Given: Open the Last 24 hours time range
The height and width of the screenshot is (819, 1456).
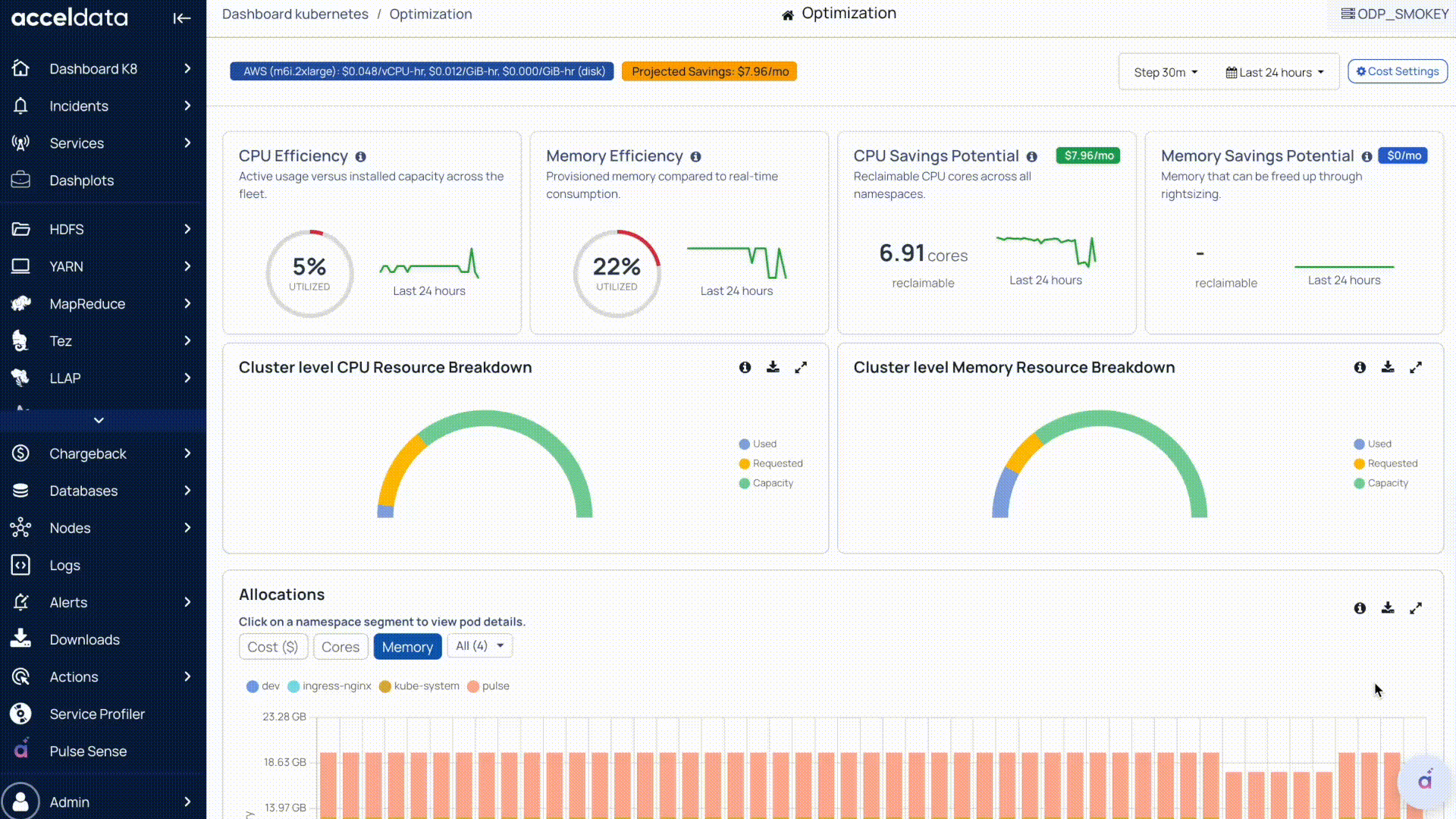Looking at the screenshot, I should click(1275, 72).
